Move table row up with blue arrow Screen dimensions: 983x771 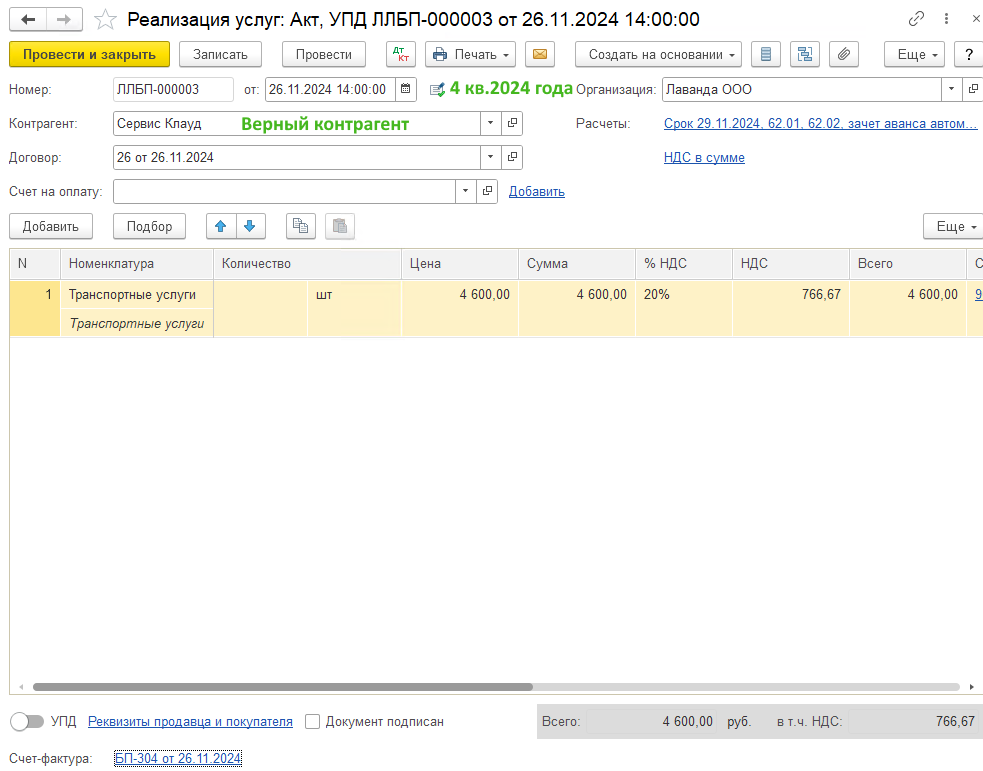coord(221,226)
